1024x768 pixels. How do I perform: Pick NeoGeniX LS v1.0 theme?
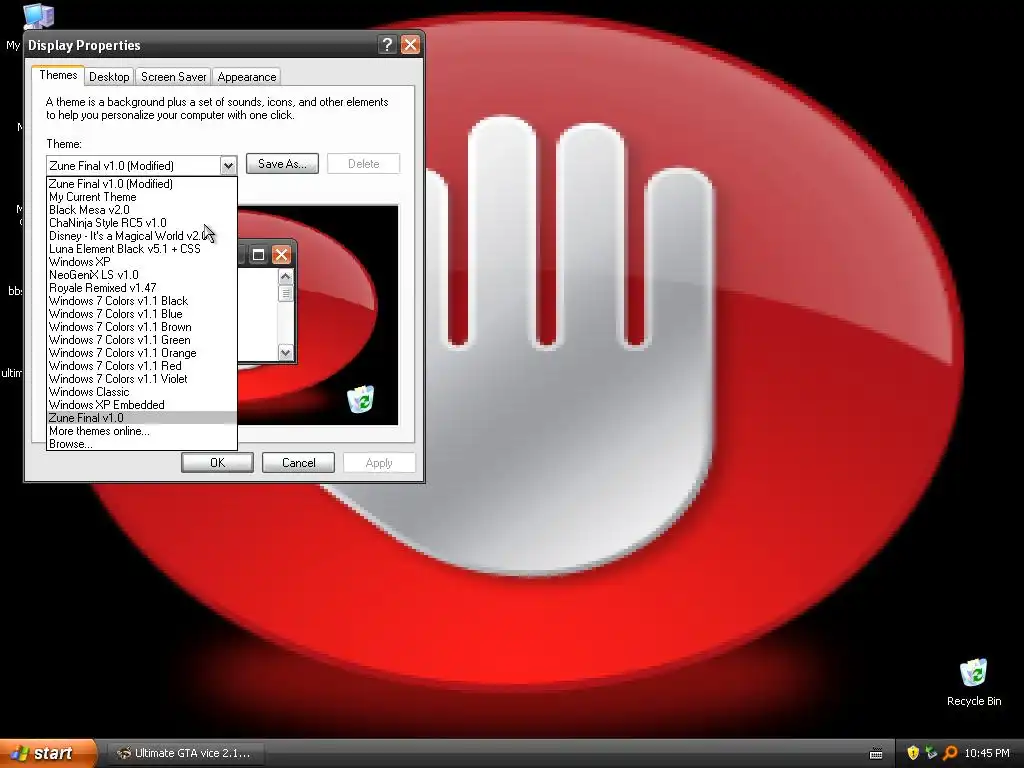(x=142, y=275)
